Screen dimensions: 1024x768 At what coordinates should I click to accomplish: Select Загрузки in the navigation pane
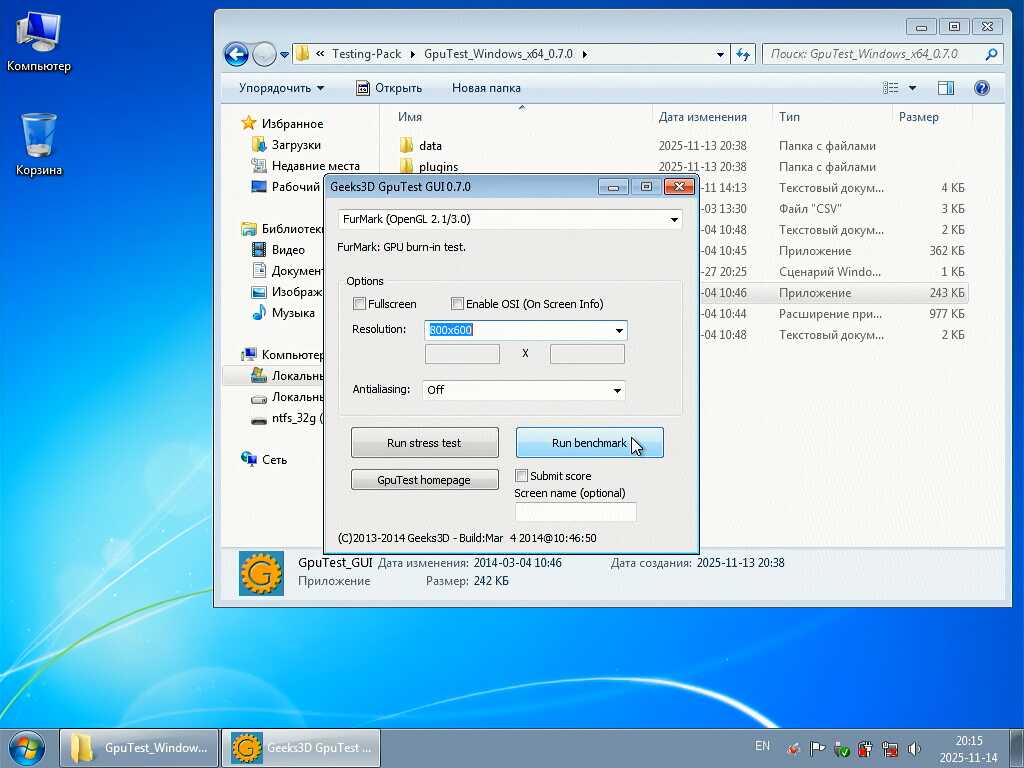(x=296, y=145)
